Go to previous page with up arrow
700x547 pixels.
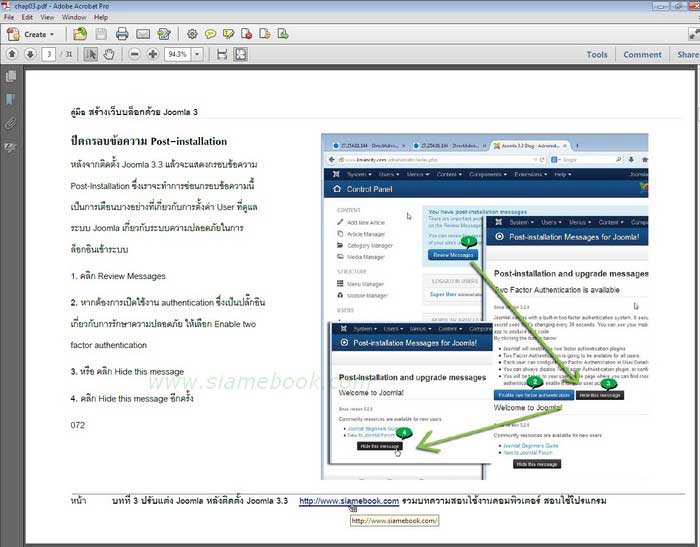12,54
